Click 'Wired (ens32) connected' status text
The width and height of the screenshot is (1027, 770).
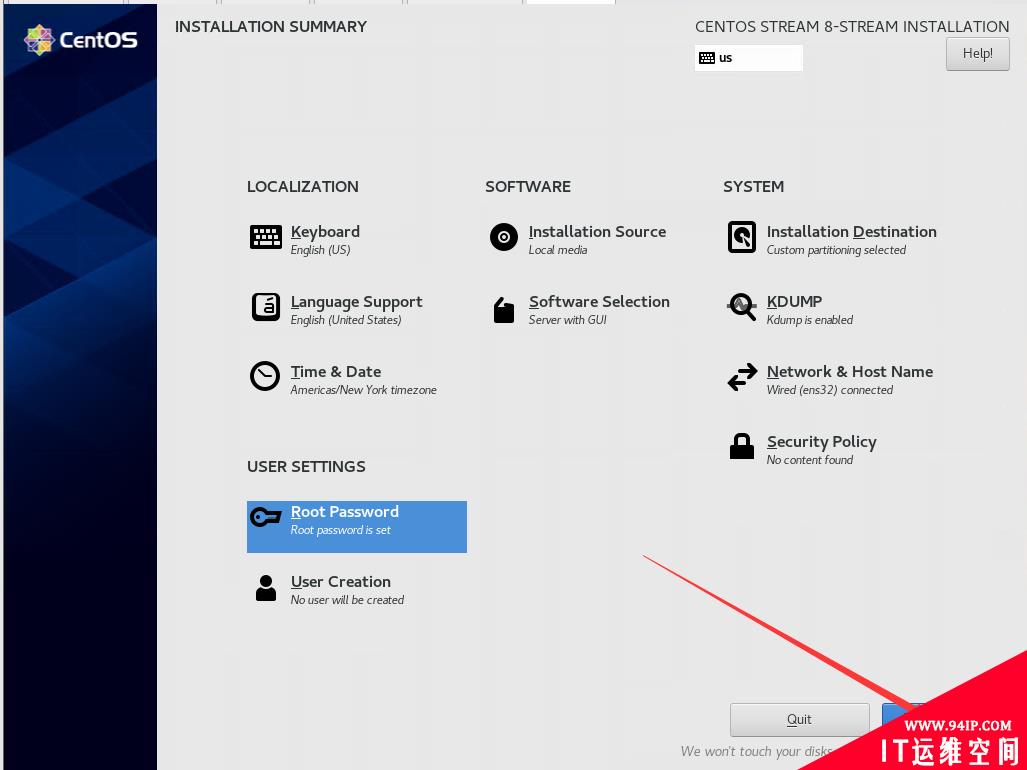[x=829, y=390]
